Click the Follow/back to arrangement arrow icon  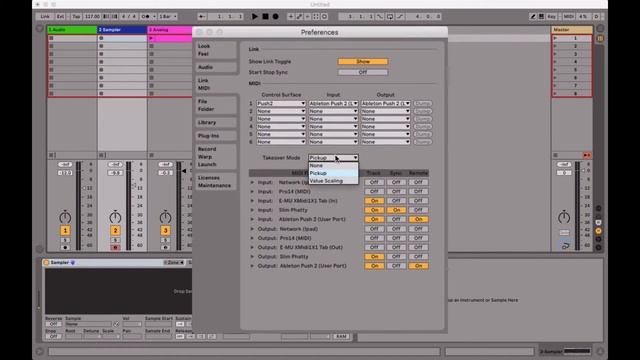coord(202,16)
